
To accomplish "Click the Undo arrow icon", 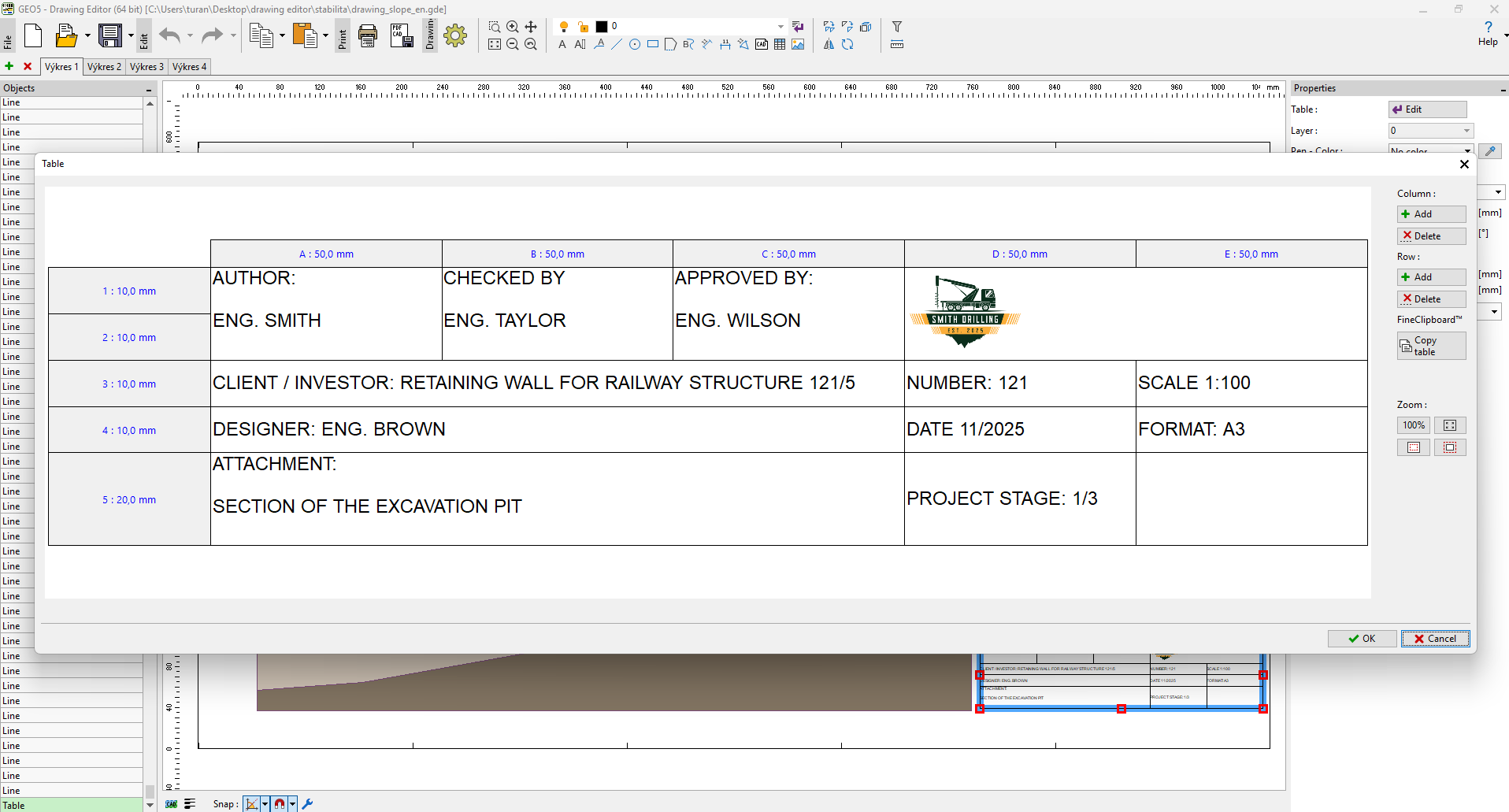I will (169, 35).
